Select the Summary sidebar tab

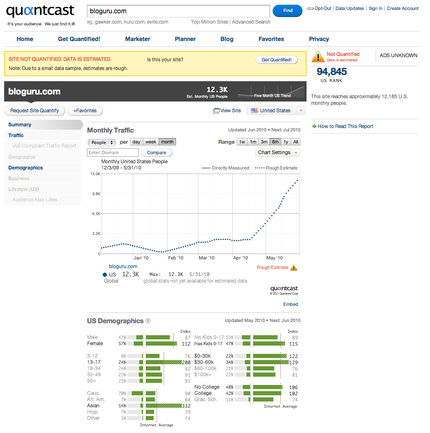pyautogui.click(x=43, y=125)
